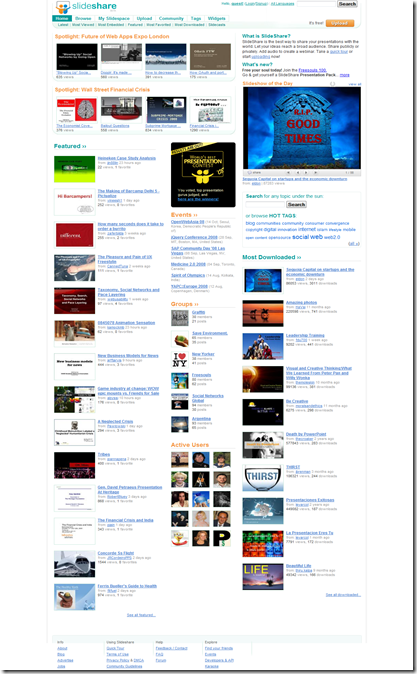Image resolution: width=417 pixels, height=674 pixels.
Task: Open the Argentina group link
Action: (x=201, y=419)
